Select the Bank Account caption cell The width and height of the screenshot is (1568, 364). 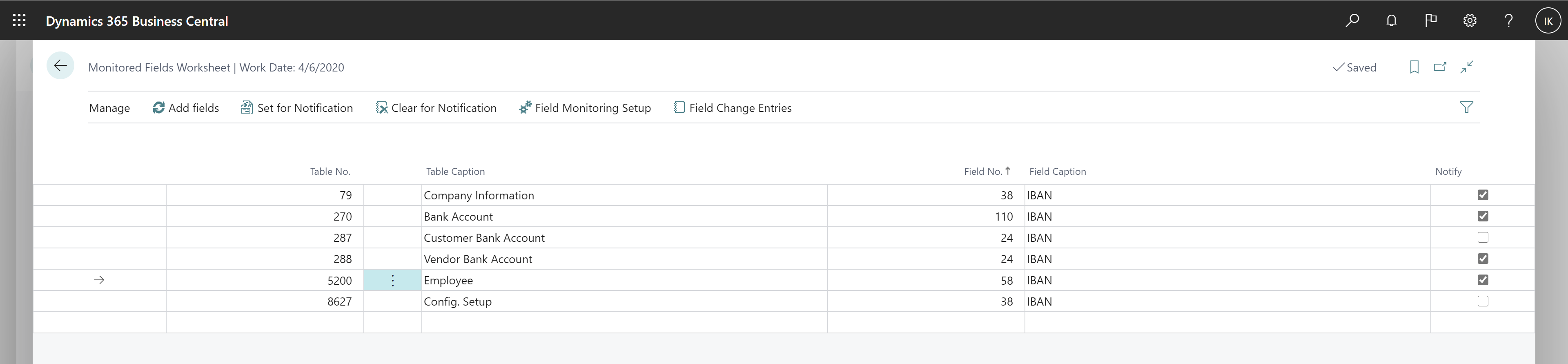point(624,216)
